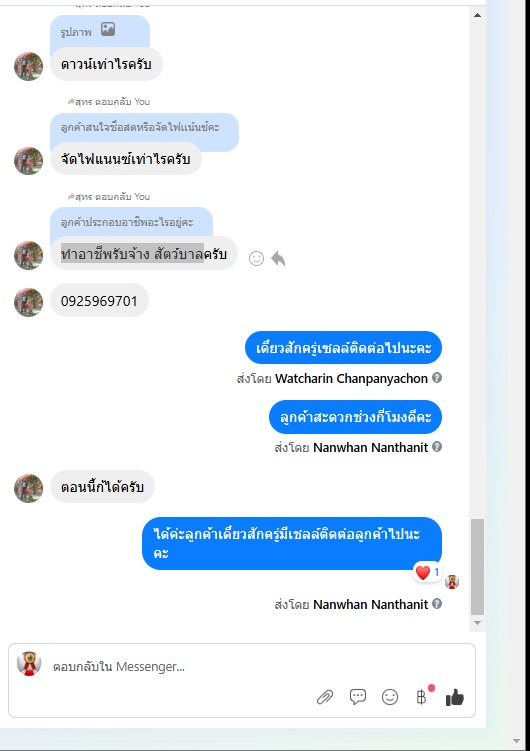Open emoji picker in reply box
This screenshot has width=530, height=751.
click(x=390, y=697)
